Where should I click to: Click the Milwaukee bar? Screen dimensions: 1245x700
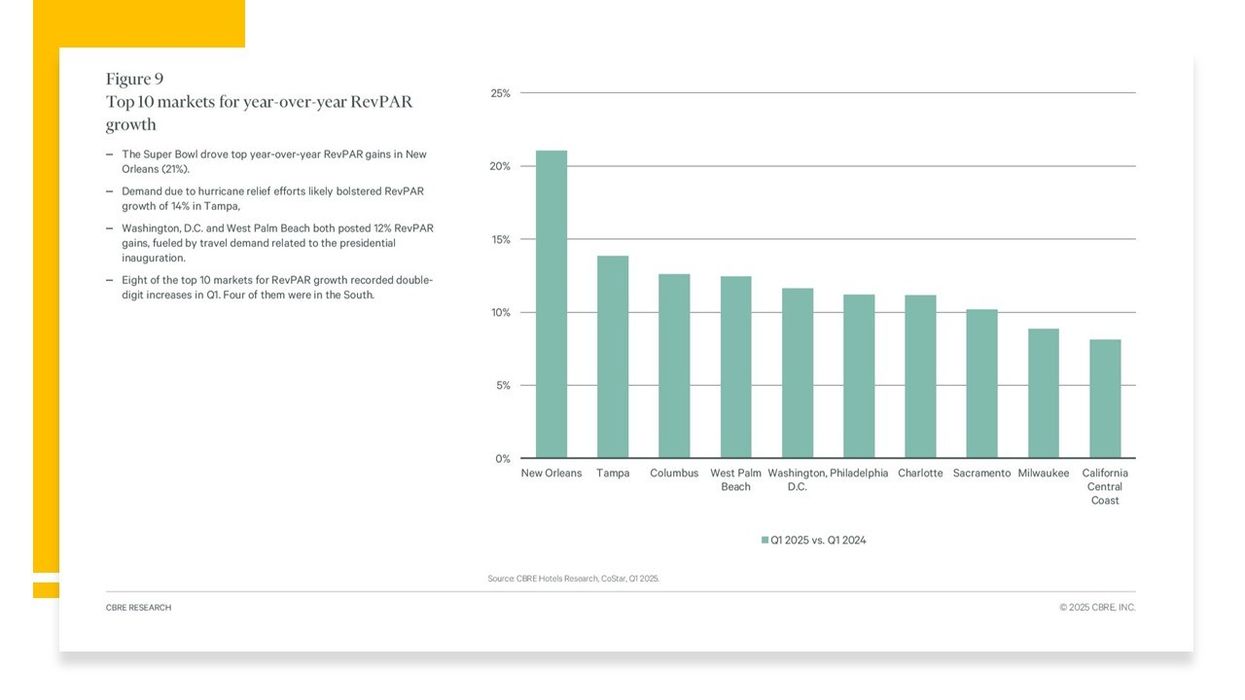click(1043, 393)
